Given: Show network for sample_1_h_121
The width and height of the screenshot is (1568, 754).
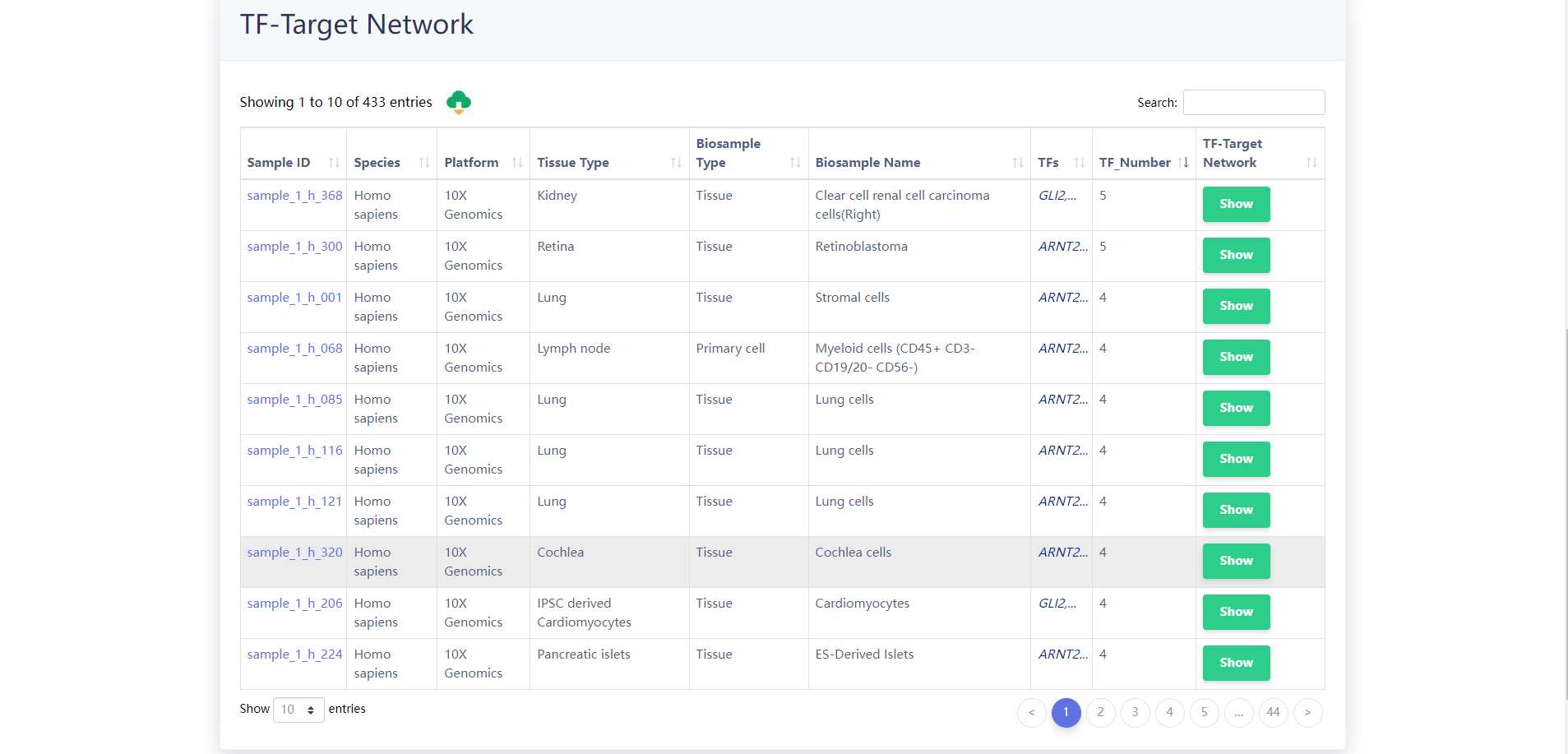Looking at the screenshot, I should pyautogui.click(x=1236, y=510).
